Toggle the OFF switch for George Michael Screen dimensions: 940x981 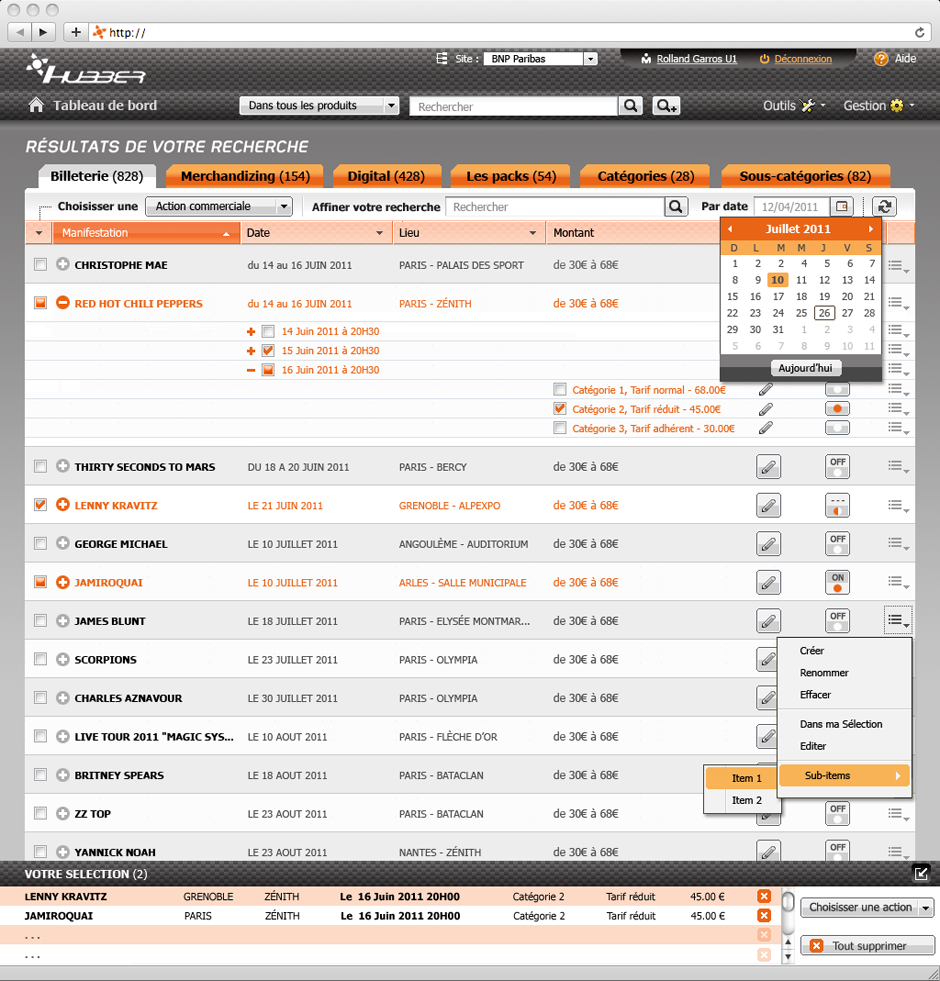click(837, 544)
